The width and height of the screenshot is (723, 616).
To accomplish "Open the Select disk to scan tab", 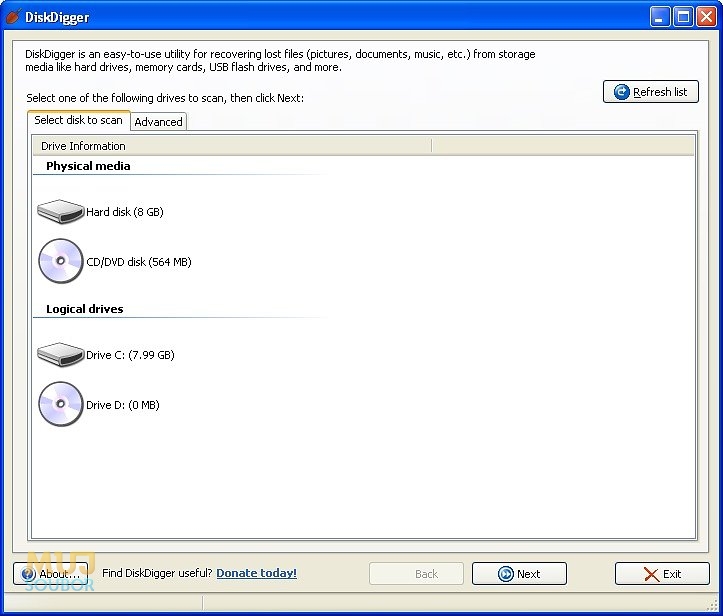I will tap(78, 120).
